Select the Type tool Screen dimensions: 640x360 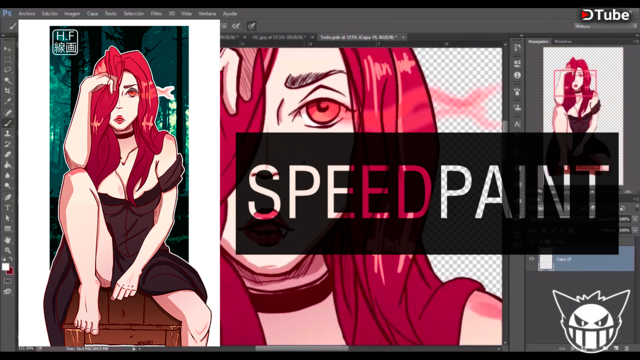[8, 208]
